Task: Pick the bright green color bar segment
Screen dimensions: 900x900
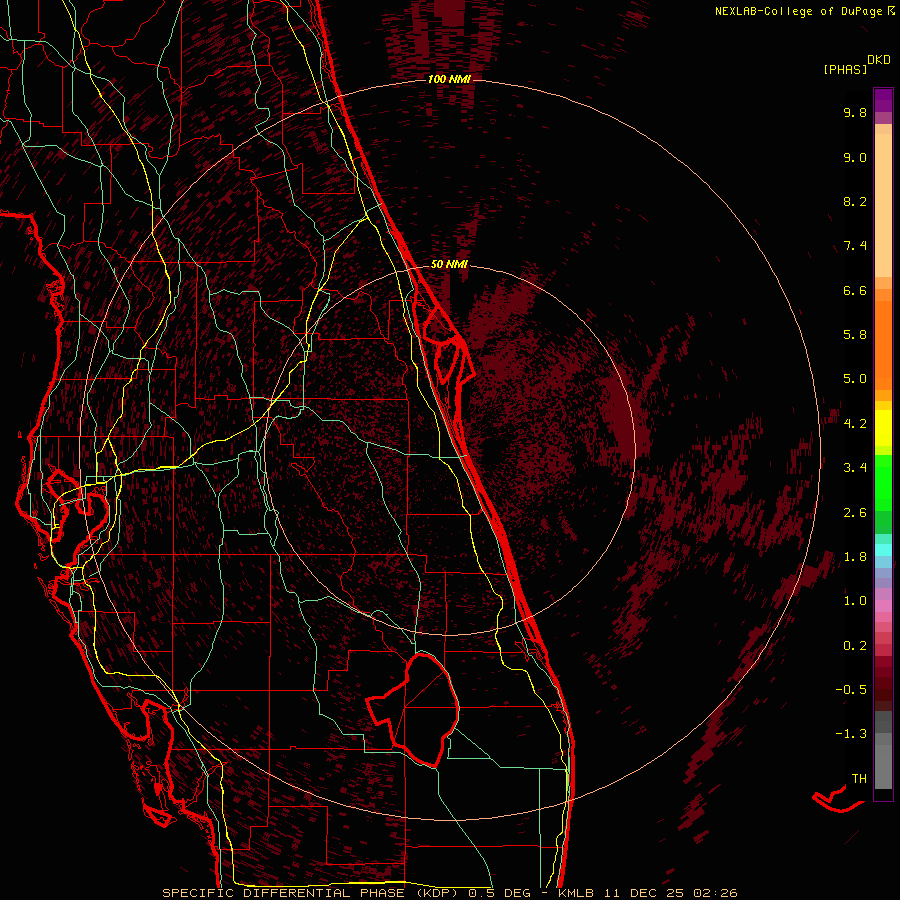Action: click(x=883, y=482)
